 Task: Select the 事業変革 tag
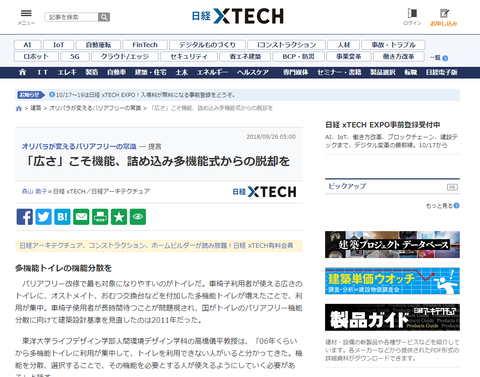click(349, 56)
